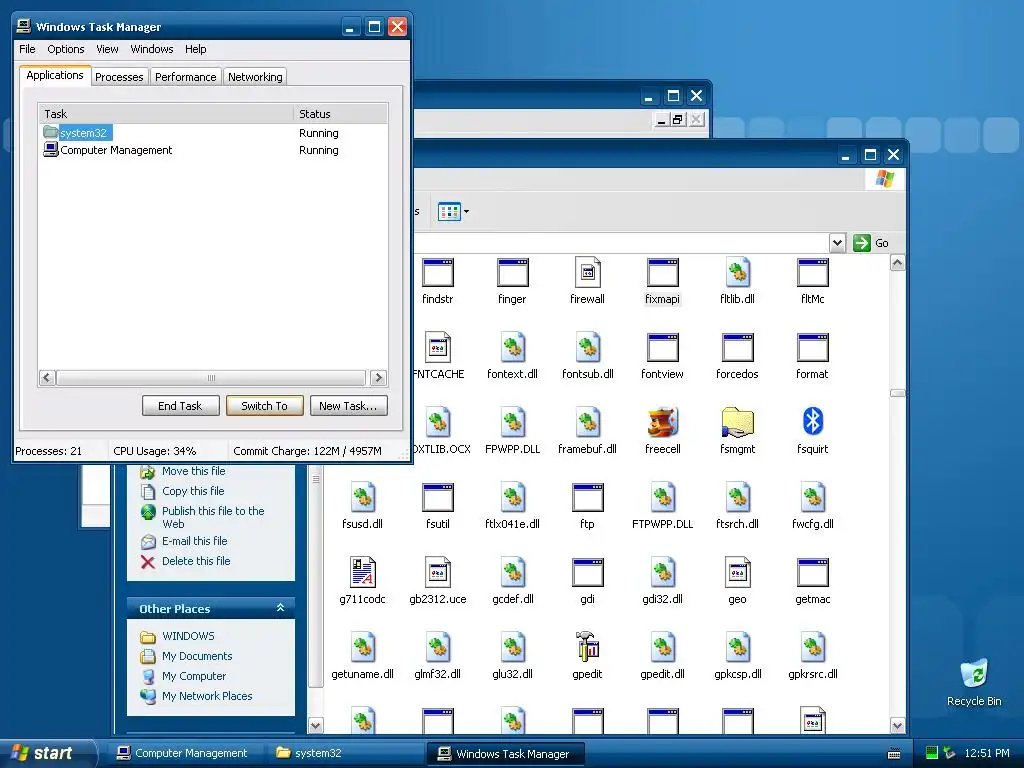The width and height of the screenshot is (1024, 768).
Task: Select the getmac file icon
Action: [812, 573]
